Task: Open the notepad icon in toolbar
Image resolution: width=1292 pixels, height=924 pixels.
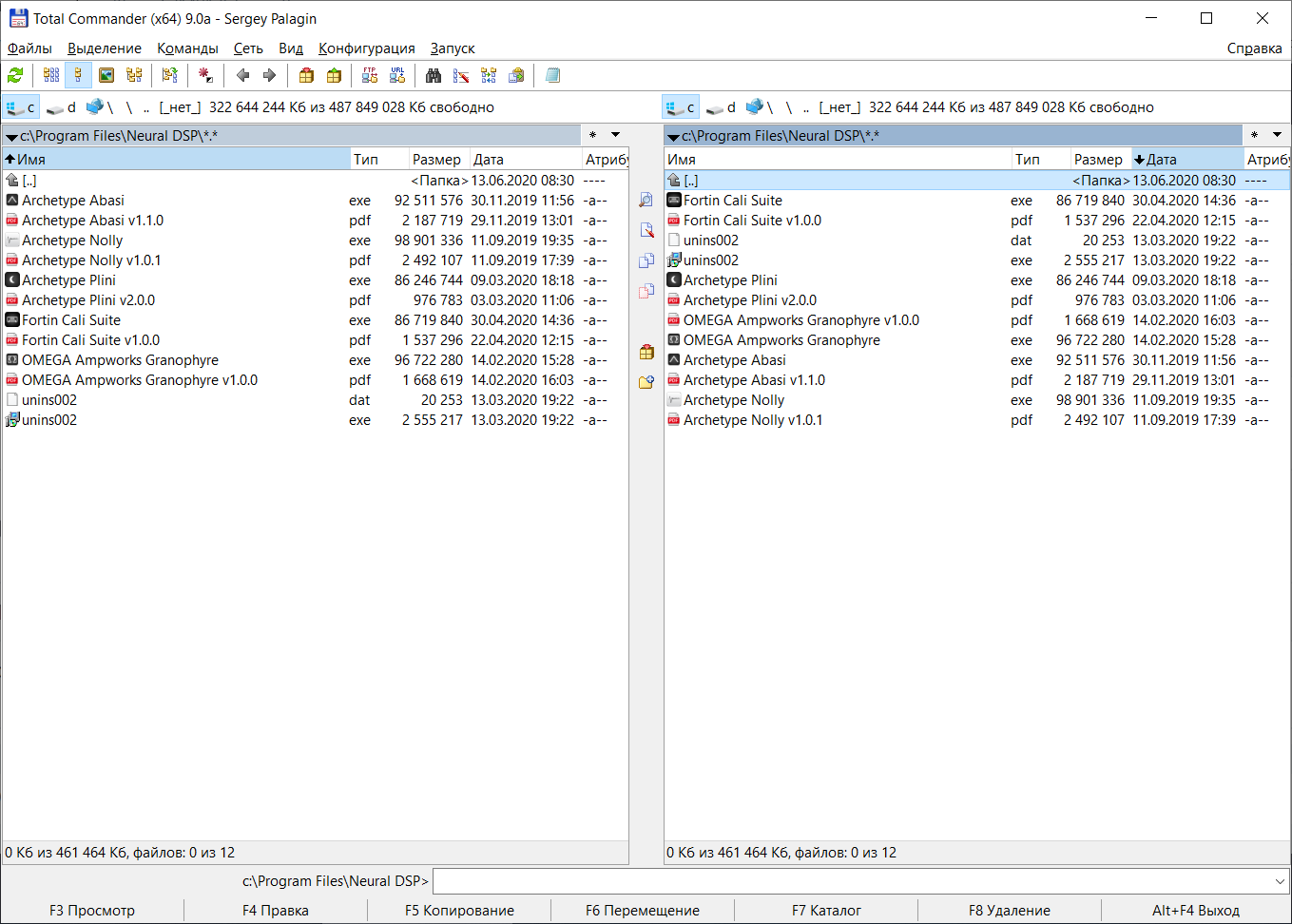Action: coord(552,75)
